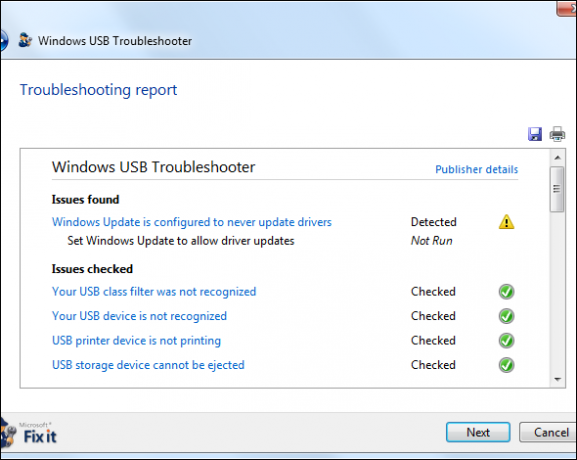Open USB storage device cannot be ejected link
Screen dimensions: 577x460
[148, 365]
